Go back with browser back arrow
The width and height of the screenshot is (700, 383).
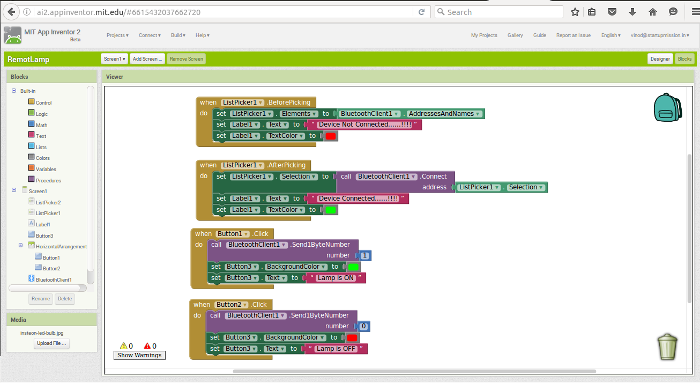click(11, 12)
